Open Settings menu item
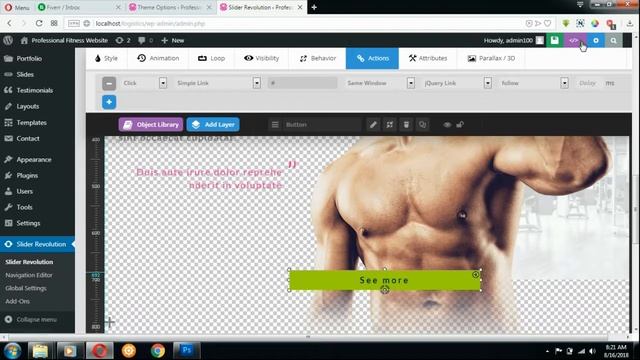Viewport: 640px width, 360px height. (x=28, y=223)
